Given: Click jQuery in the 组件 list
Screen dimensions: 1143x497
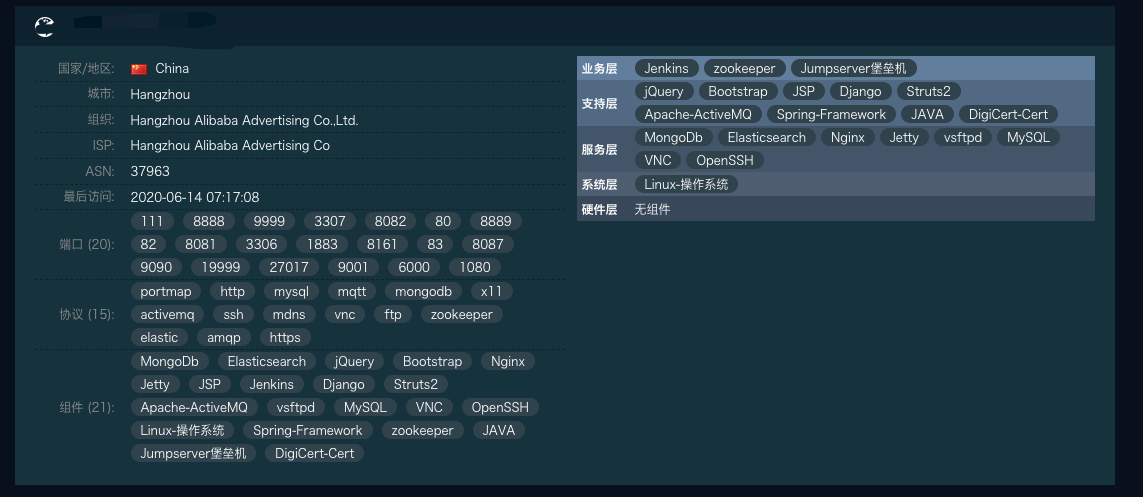Looking at the screenshot, I should 354,361.
